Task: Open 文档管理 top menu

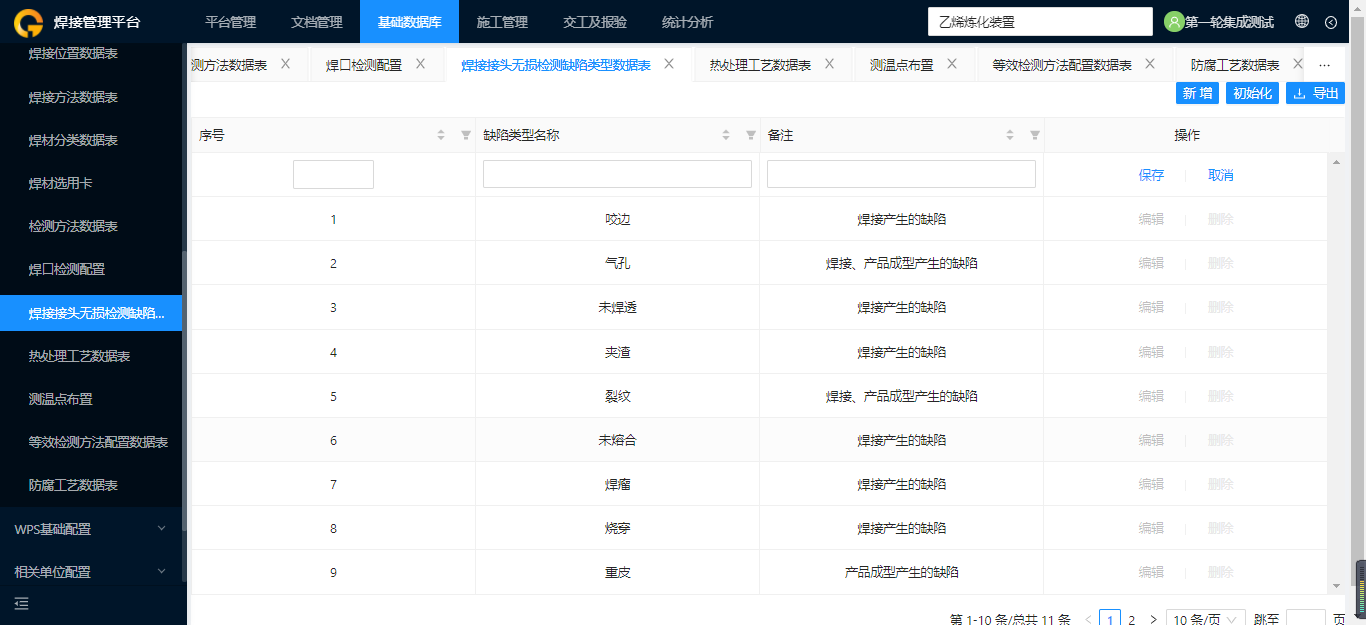Action: click(317, 22)
